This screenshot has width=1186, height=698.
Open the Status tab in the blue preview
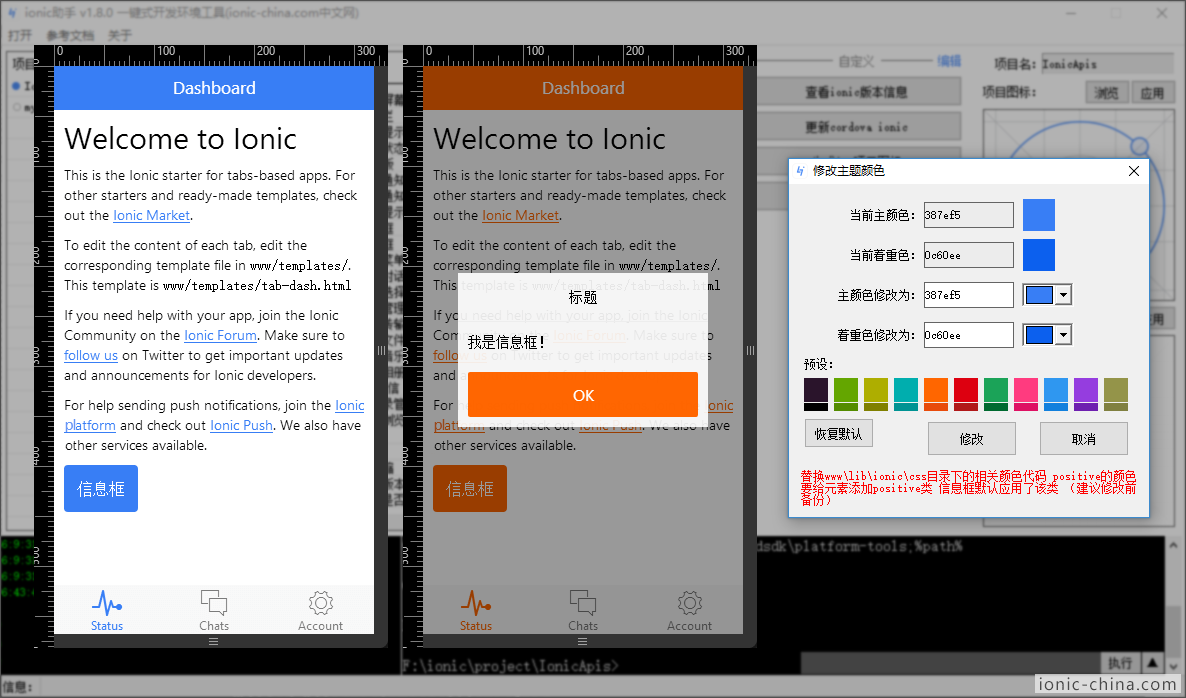107,610
